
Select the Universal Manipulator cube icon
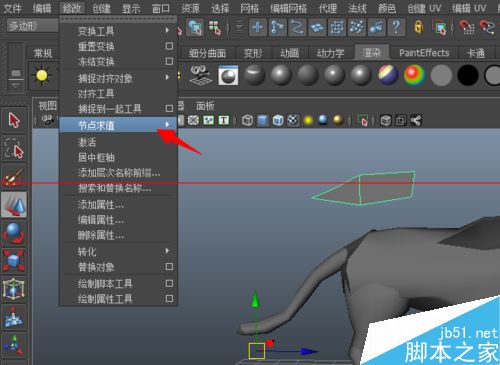pyautogui.click(x=14, y=289)
